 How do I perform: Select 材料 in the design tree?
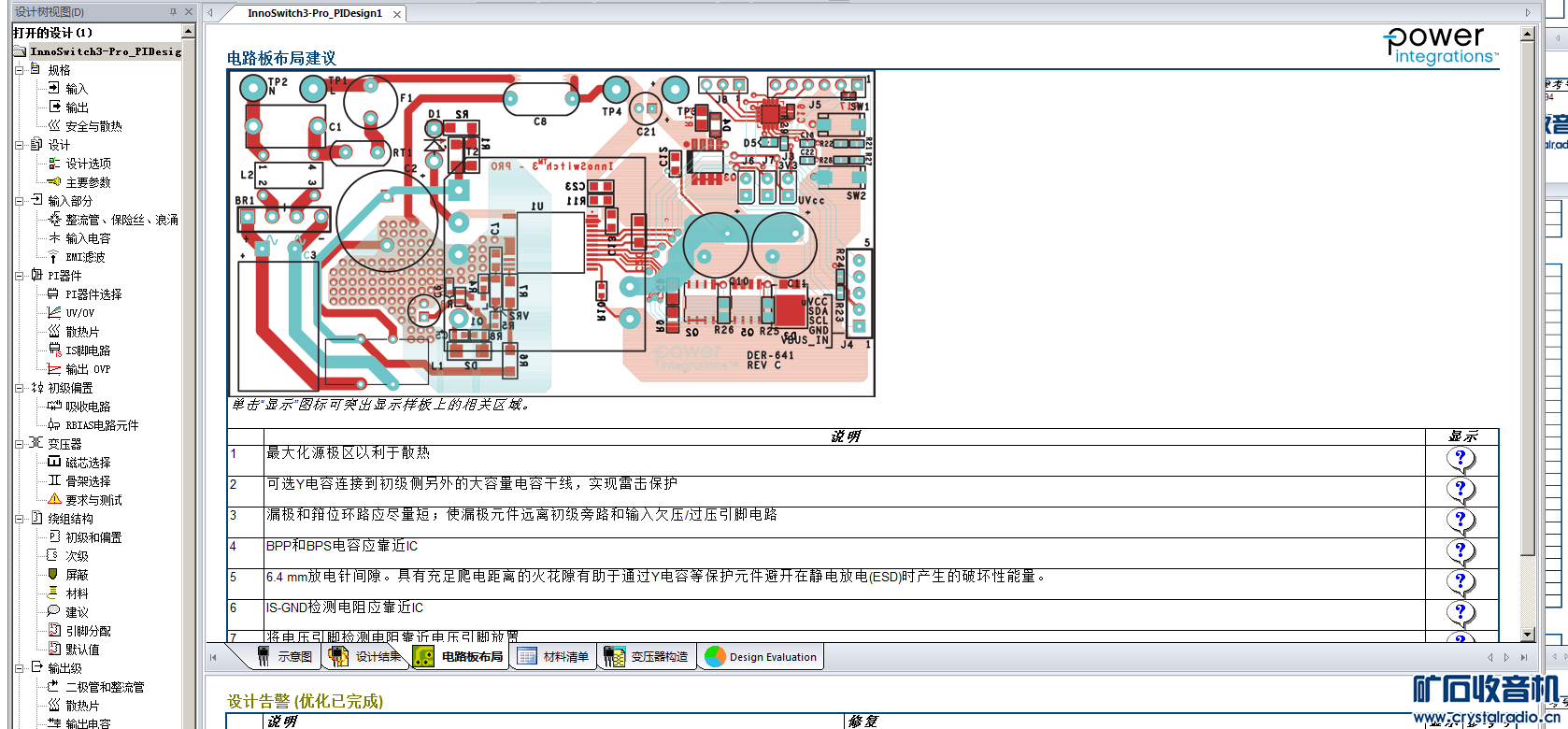click(77, 593)
